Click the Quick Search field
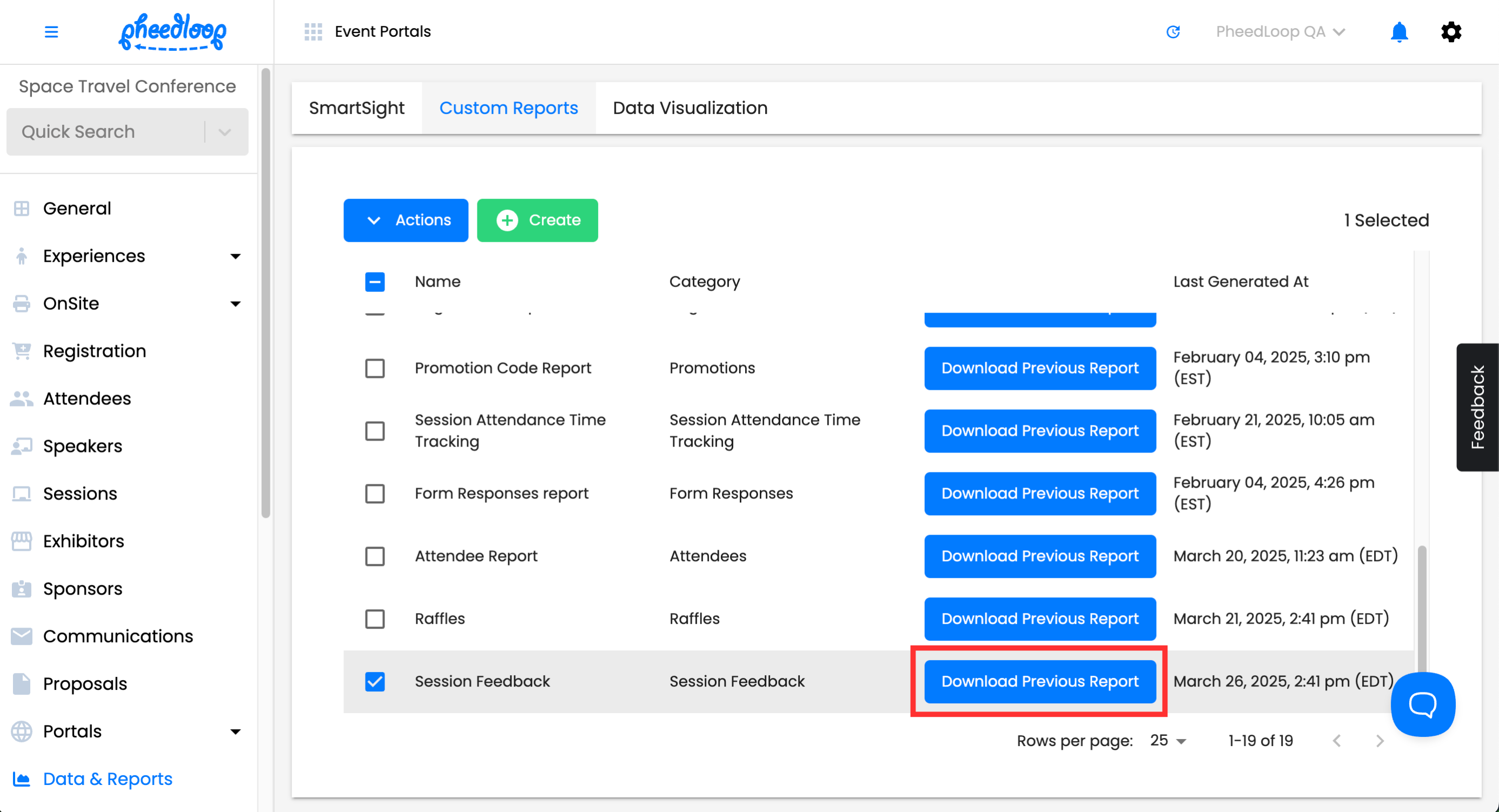 tap(105, 131)
